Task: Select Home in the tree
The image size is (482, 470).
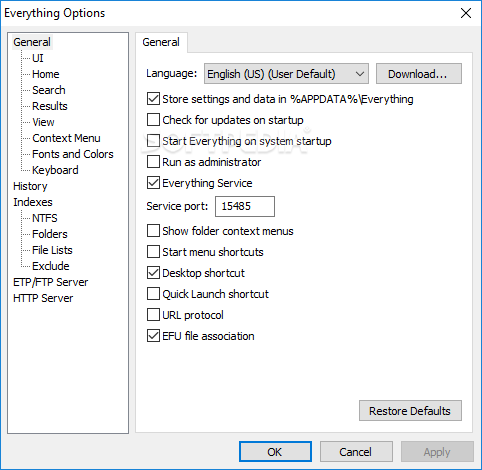Action: (46, 74)
